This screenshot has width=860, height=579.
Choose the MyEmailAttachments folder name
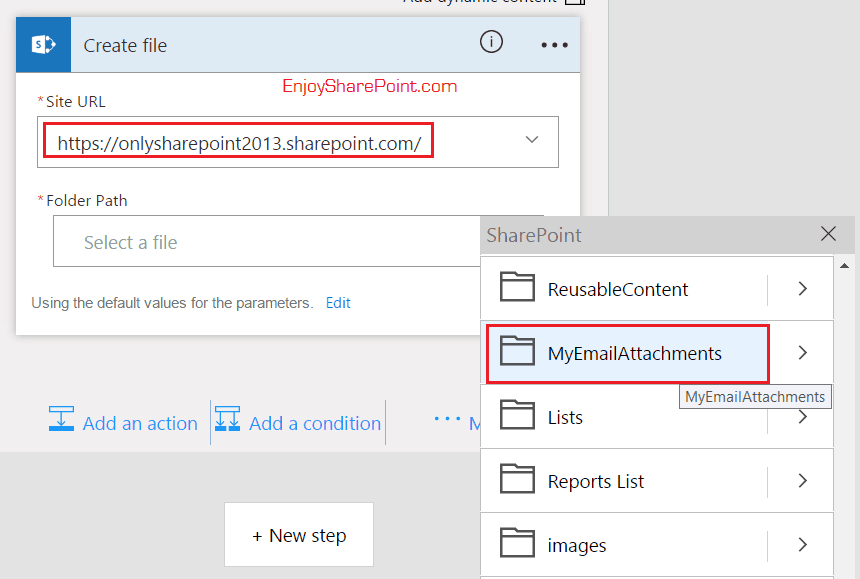(x=635, y=353)
